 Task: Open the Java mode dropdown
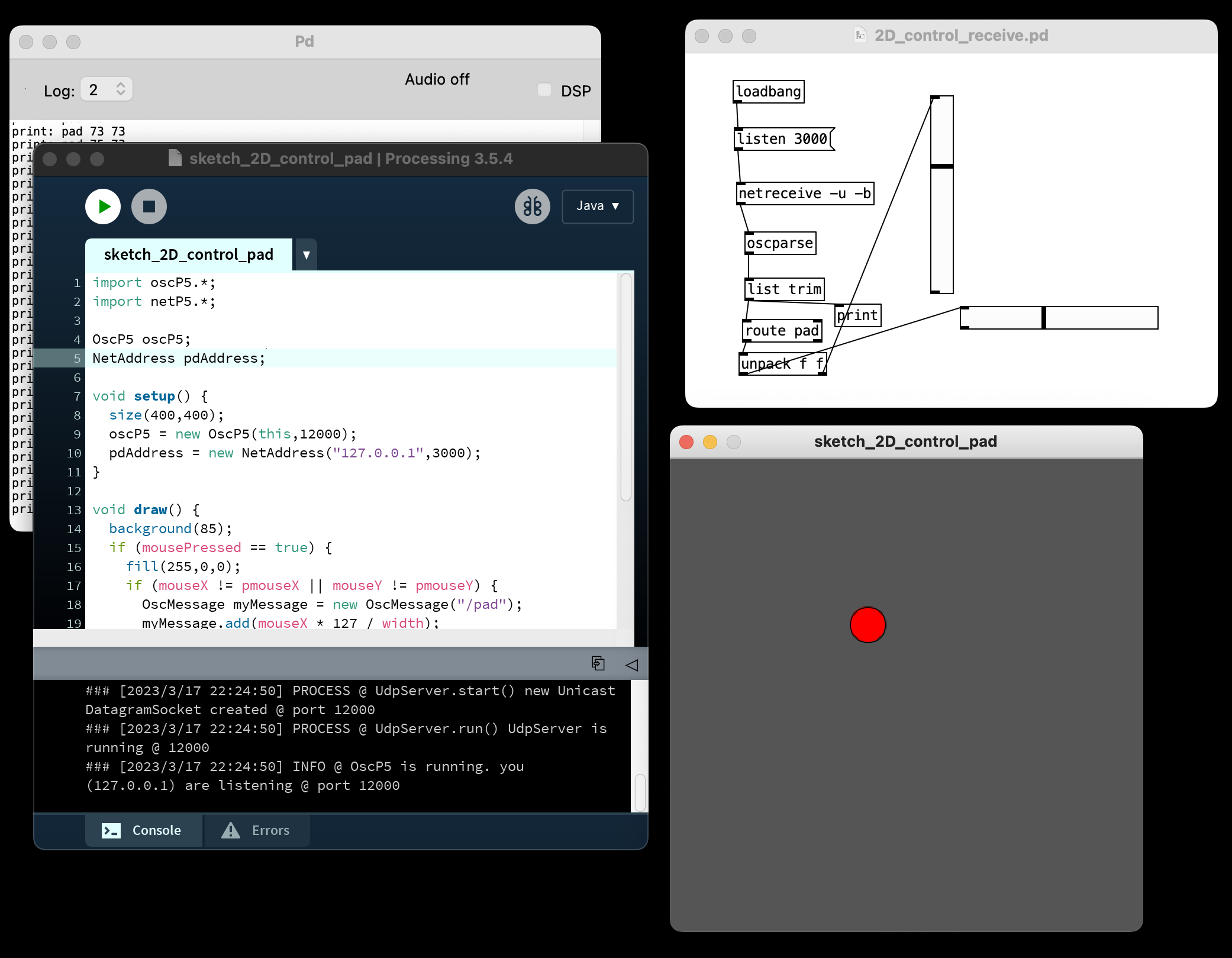(x=597, y=207)
